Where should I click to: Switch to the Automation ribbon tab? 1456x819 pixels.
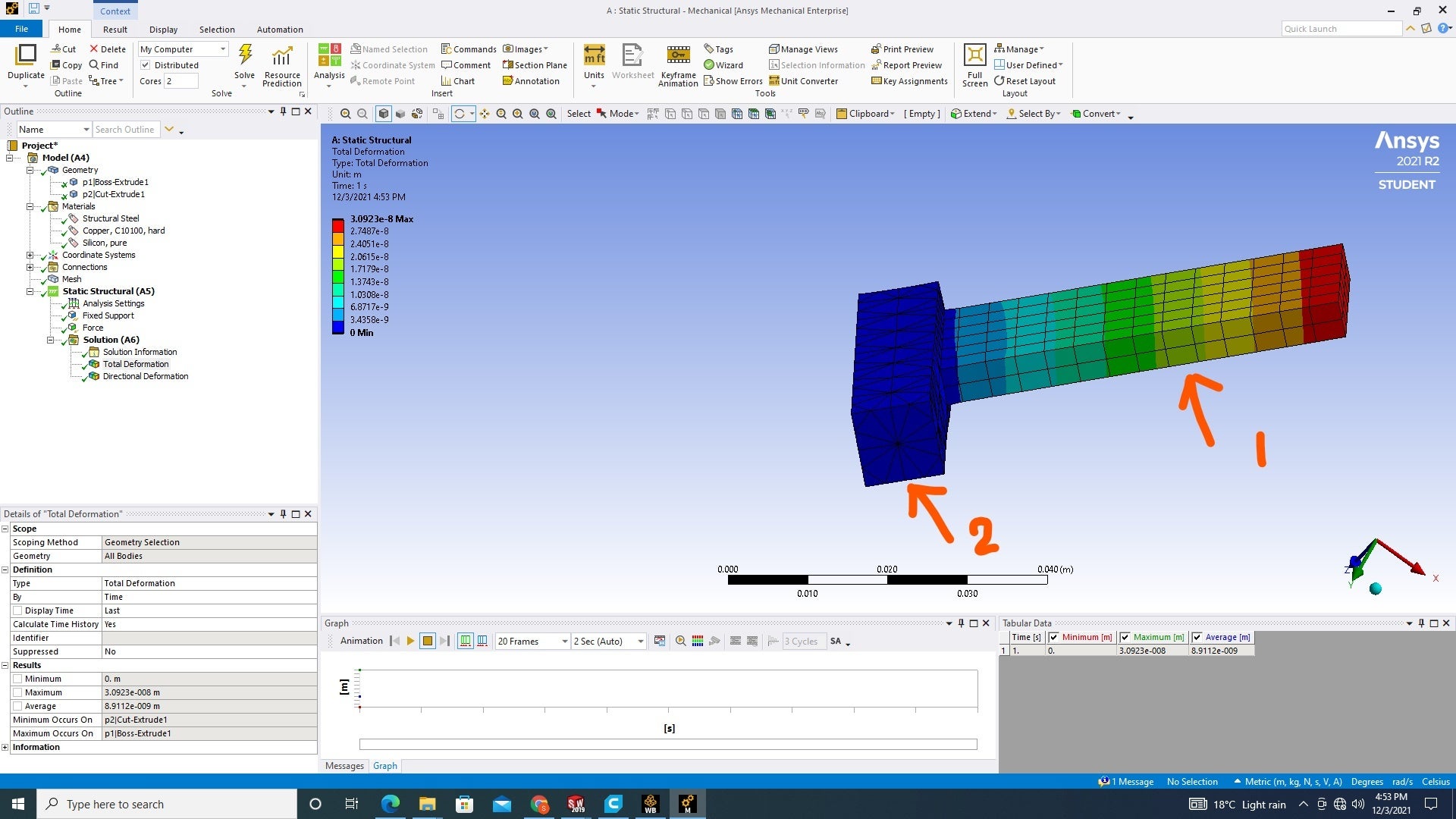[280, 29]
